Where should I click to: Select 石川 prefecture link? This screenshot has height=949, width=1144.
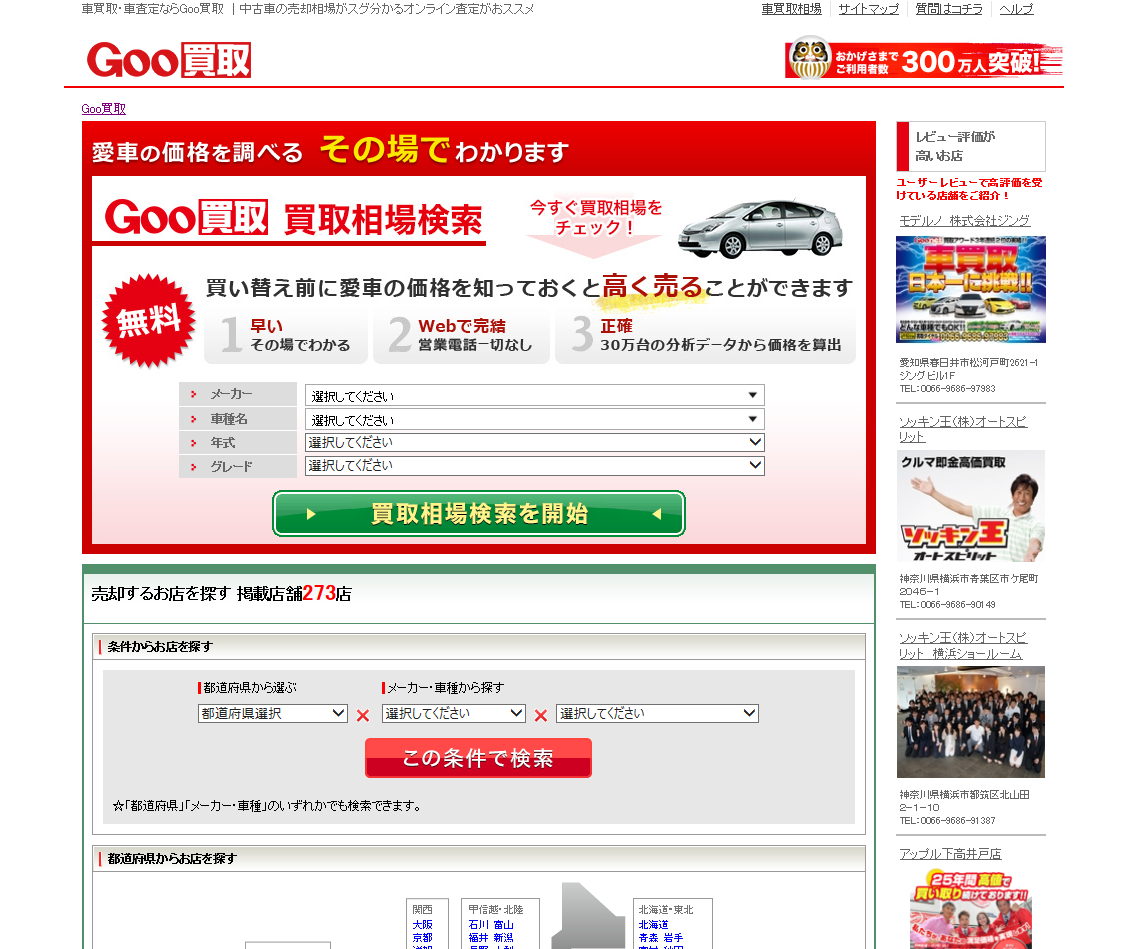tap(479, 925)
